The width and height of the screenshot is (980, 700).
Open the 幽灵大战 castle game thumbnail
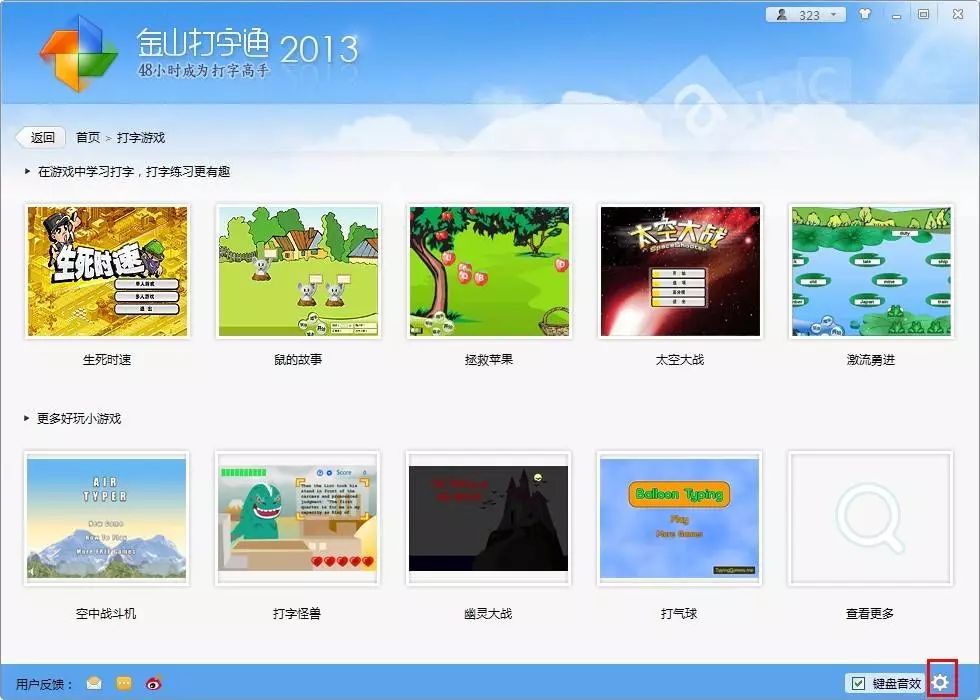488,518
